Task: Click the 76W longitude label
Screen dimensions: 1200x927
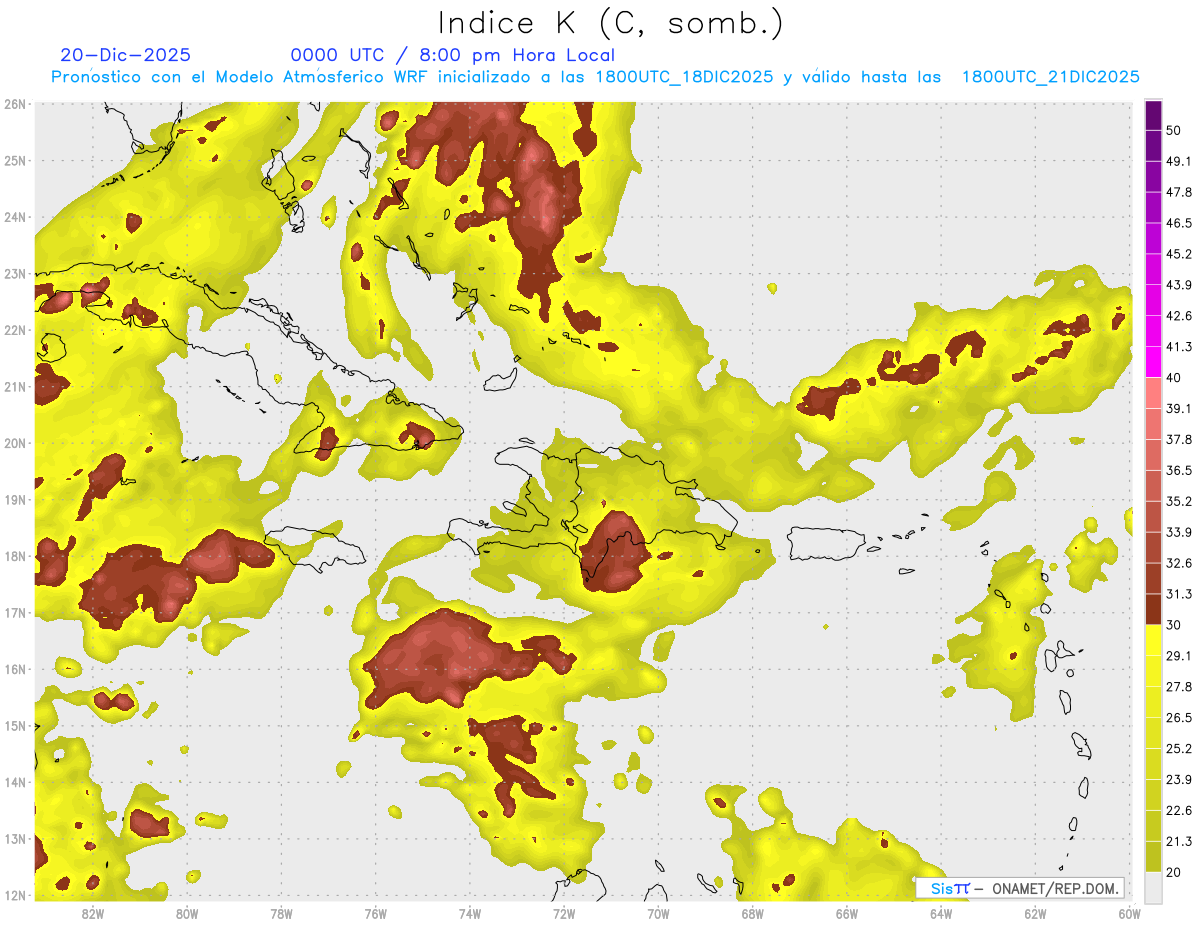Action: point(375,913)
